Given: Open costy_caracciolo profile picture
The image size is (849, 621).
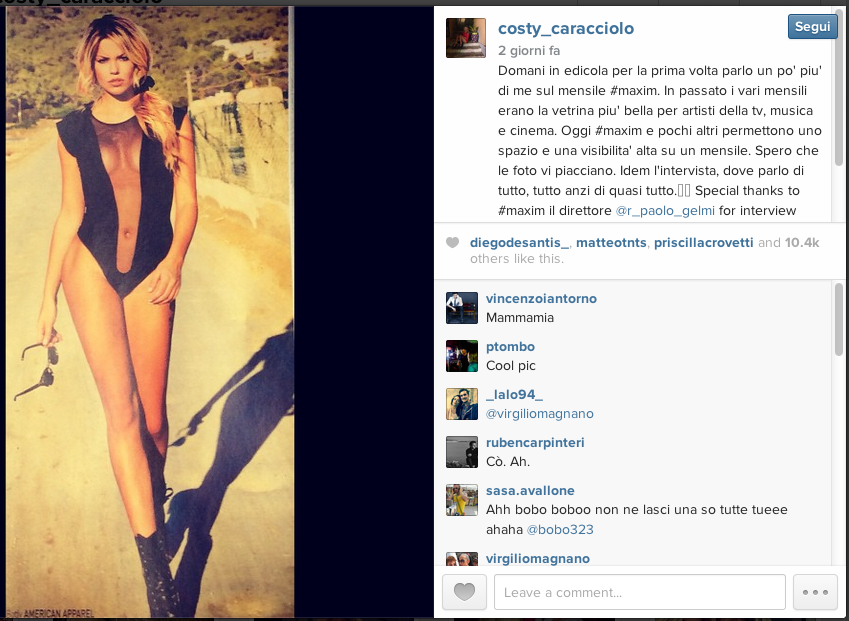Looking at the screenshot, I should [466, 38].
